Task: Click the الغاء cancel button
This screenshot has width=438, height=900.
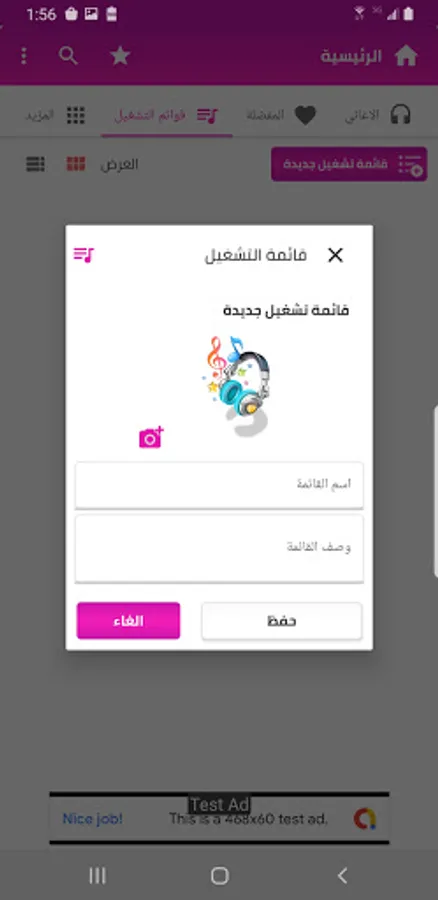Action: coord(129,620)
